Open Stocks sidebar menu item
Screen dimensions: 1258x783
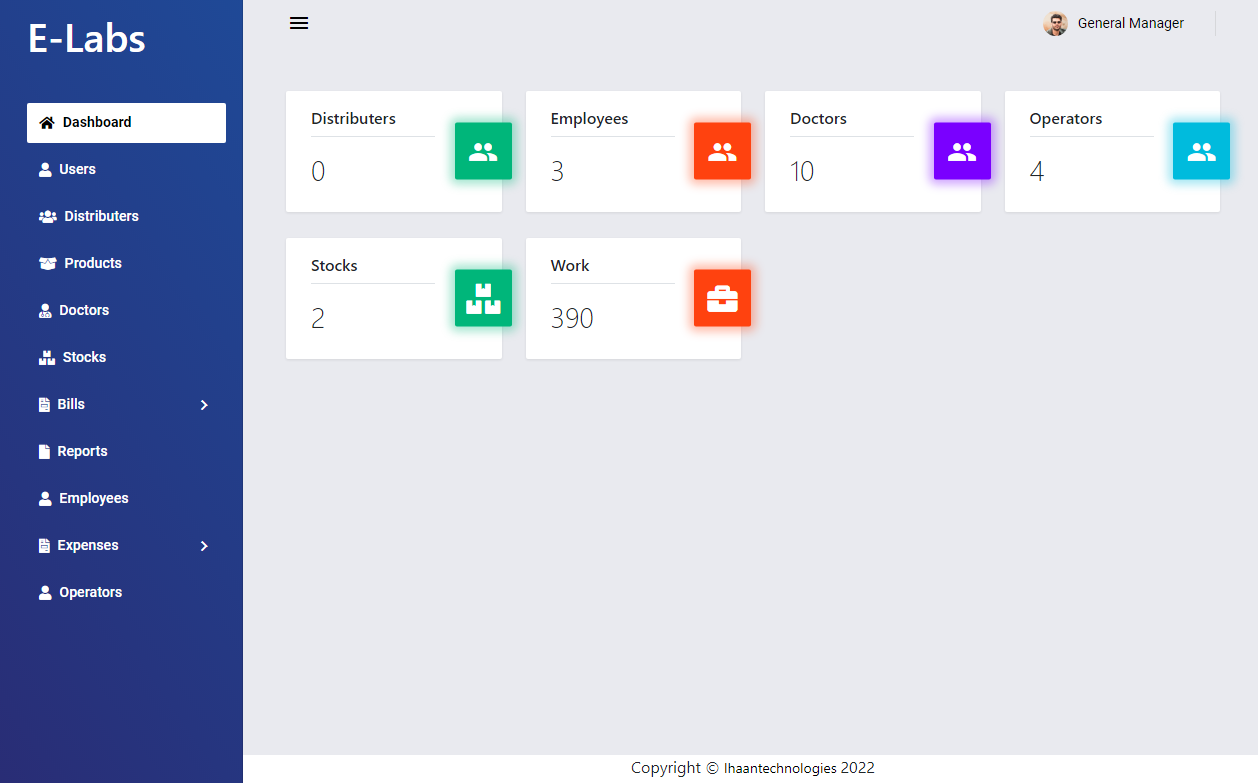[126, 357]
